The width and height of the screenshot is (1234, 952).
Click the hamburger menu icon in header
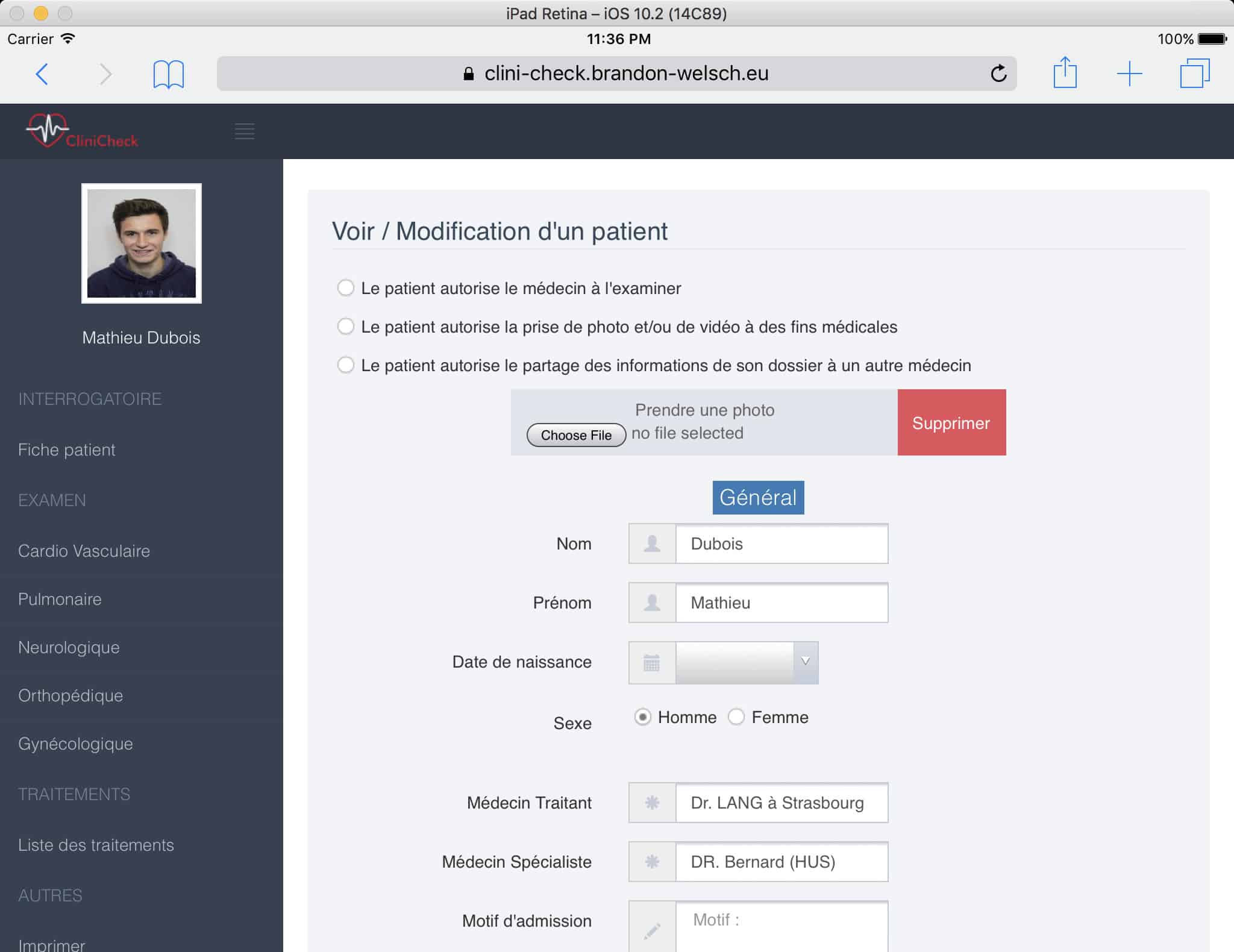point(244,131)
